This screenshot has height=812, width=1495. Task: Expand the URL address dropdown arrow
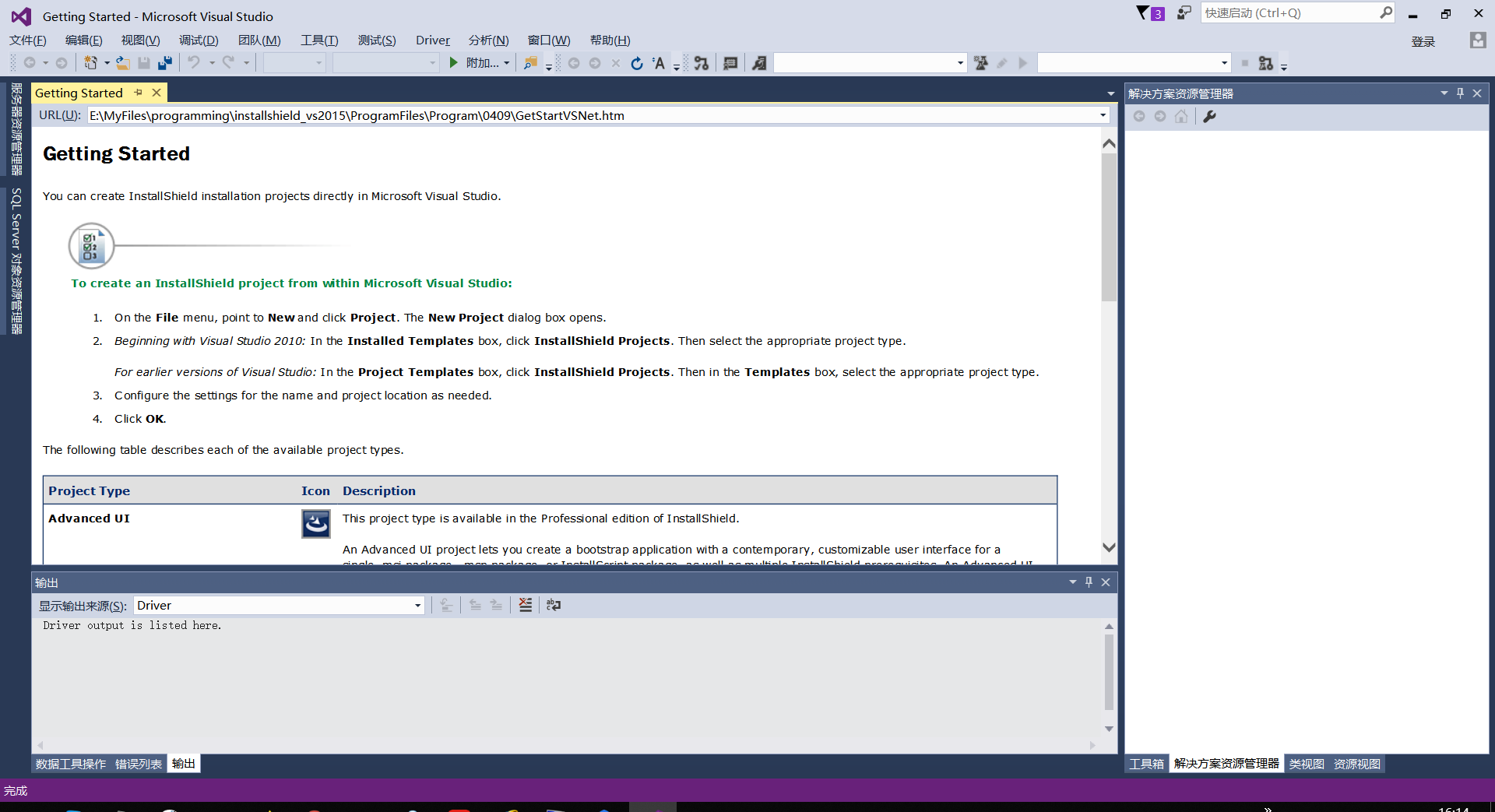point(1103,115)
